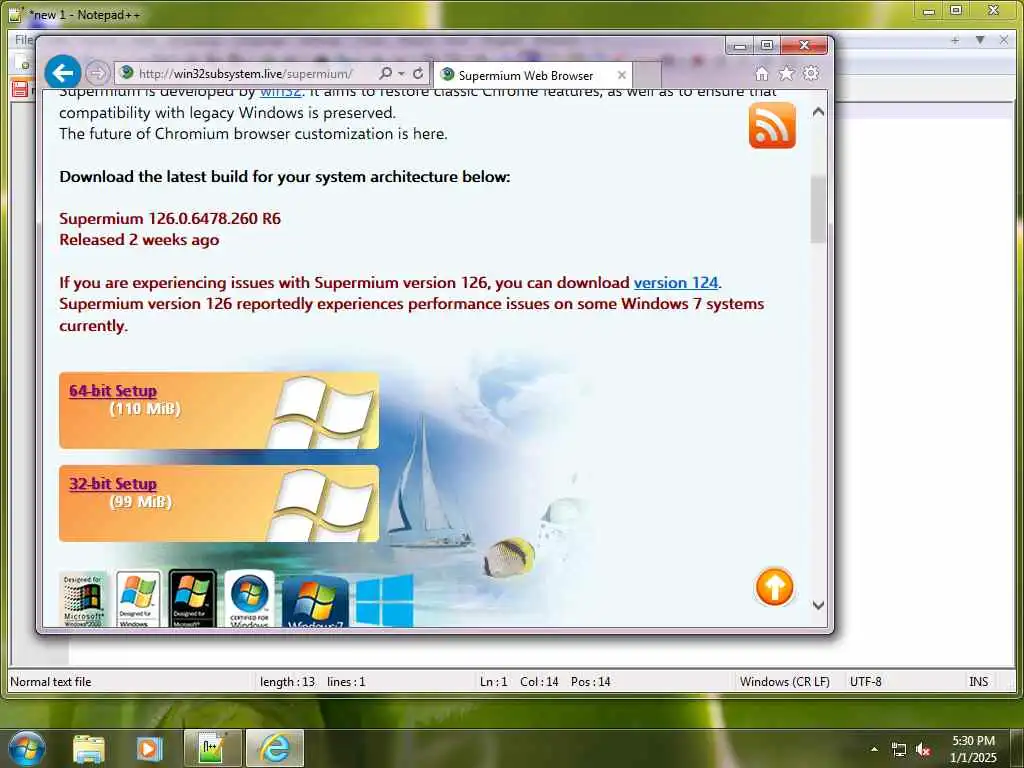Click the Supermium 126.0.6478.260 R6 version text
This screenshot has height=768, width=1024.
[x=170, y=218]
